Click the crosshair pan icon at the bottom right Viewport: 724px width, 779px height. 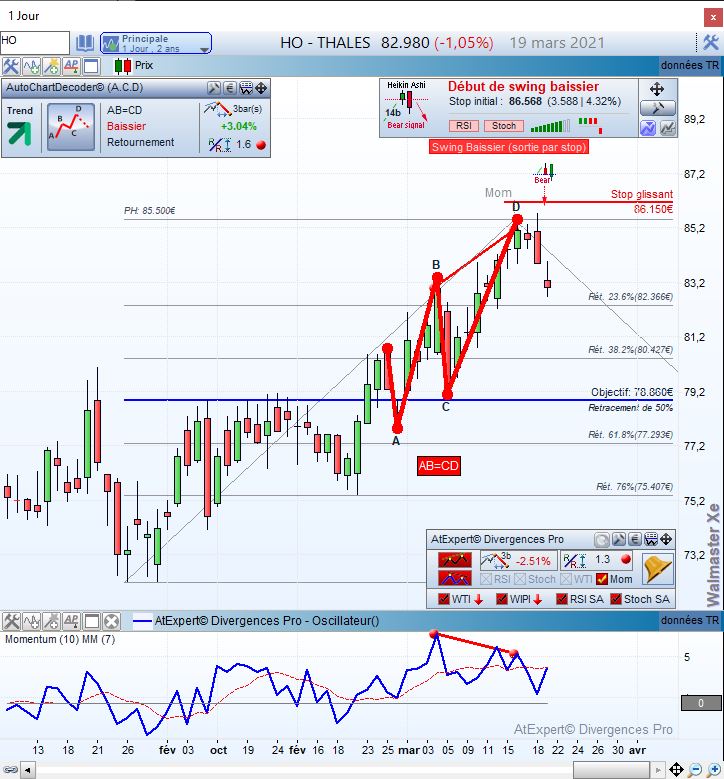[676, 770]
